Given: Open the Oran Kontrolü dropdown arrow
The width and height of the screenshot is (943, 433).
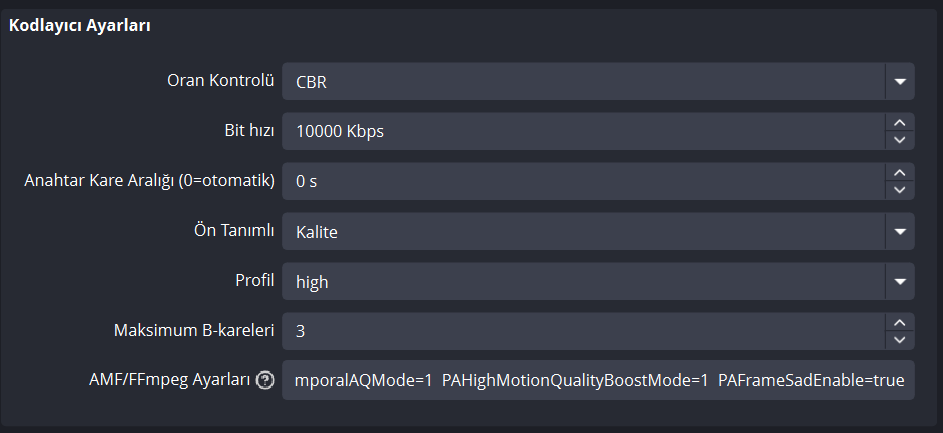Looking at the screenshot, I should pyautogui.click(x=899, y=81).
